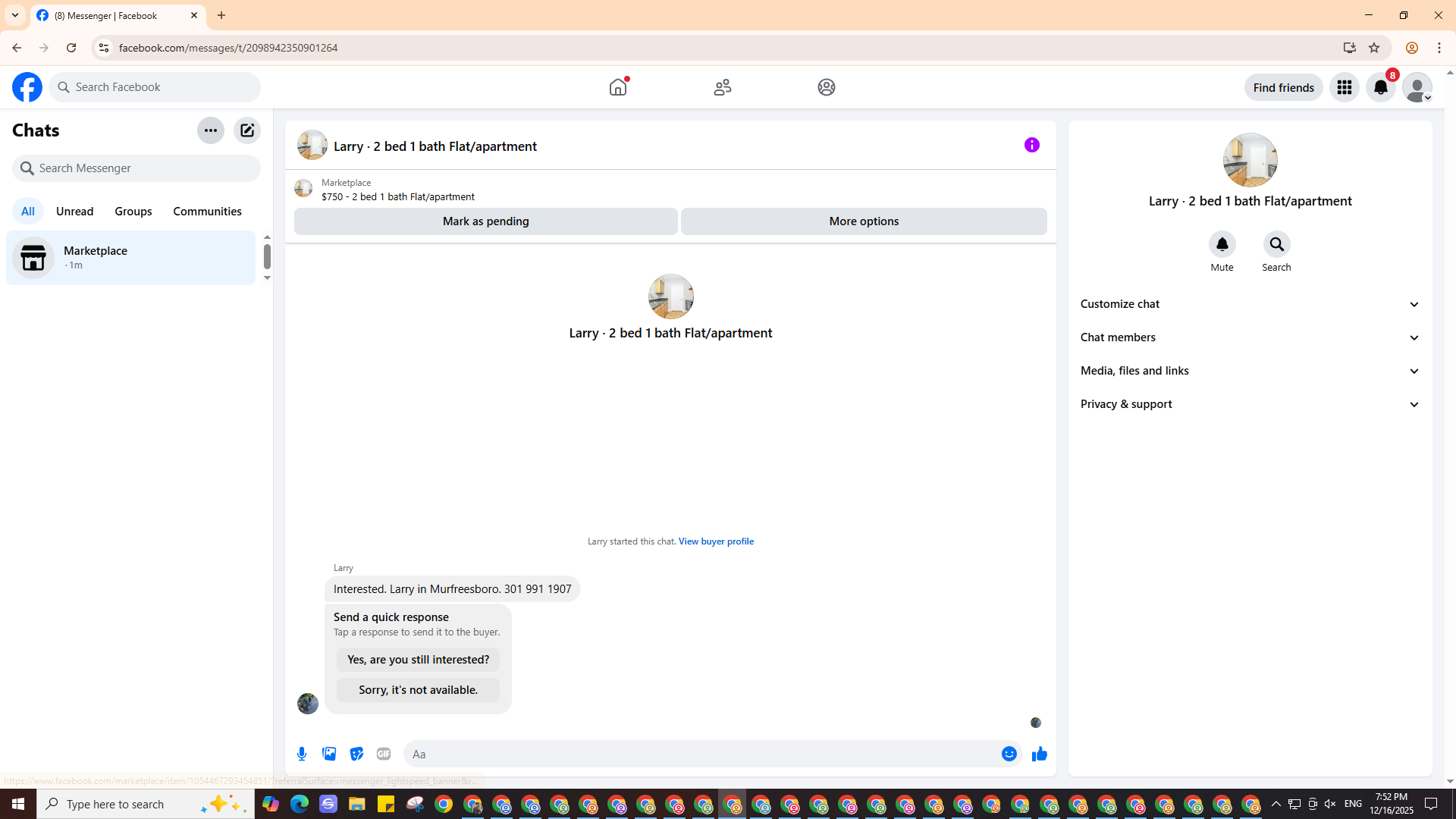The height and width of the screenshot is (819, 1456).
Task: Expand Customize chat section
Action: tap(1250, 304)
